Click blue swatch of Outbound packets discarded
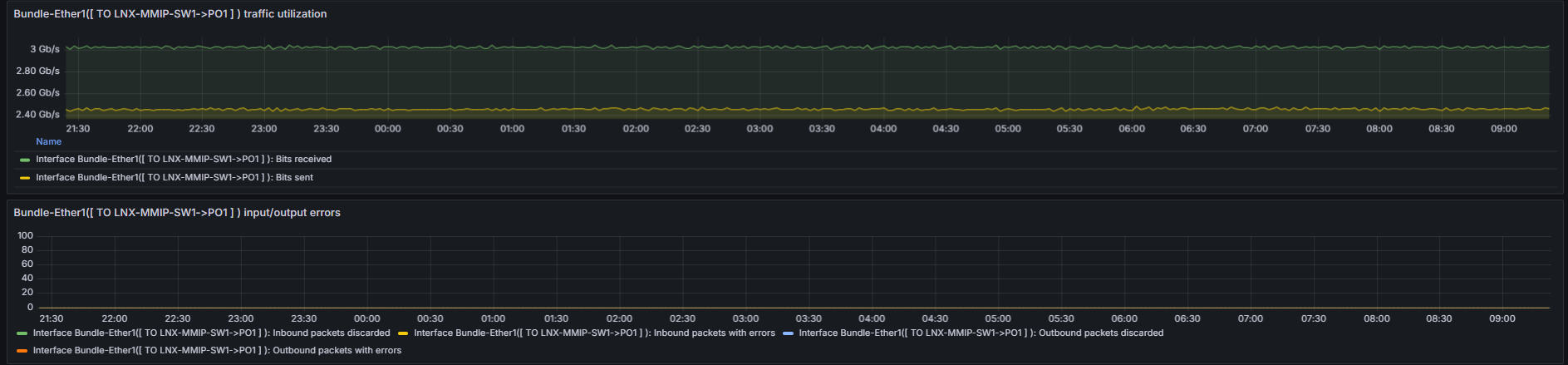Viewport: 1568px width, 365px height. point(788,333)
